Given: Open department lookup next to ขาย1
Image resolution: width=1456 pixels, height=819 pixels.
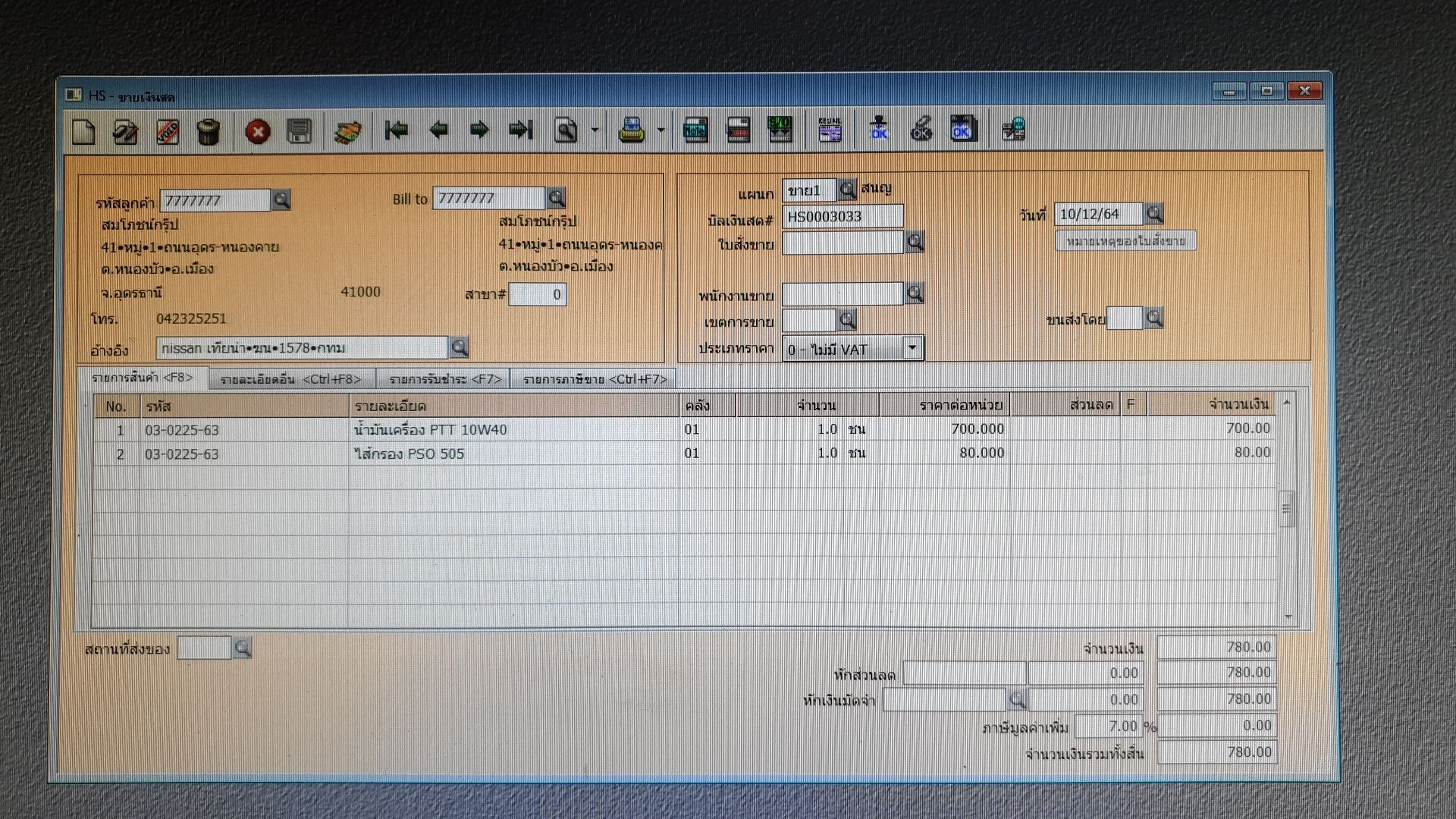Looking at the screenshot, I should (x=847, y=189).
